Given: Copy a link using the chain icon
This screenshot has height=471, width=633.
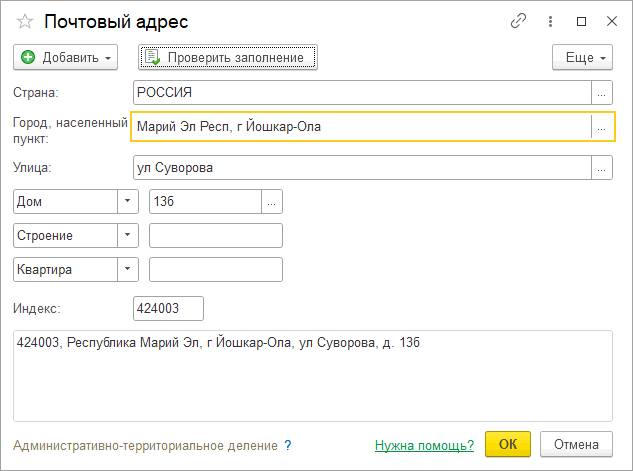Looking at the screenshot, I should point(518,21).
